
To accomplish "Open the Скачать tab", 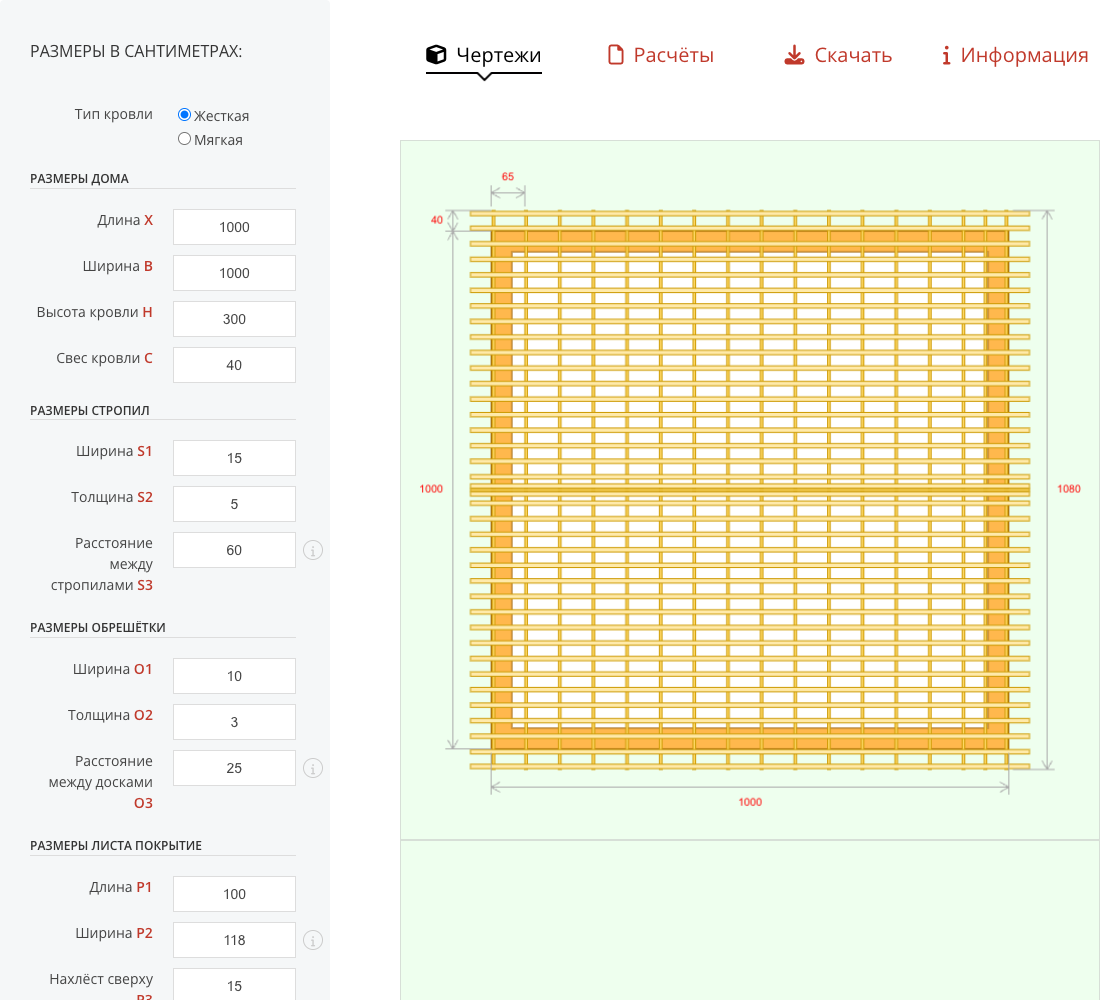I will [838, 55].
